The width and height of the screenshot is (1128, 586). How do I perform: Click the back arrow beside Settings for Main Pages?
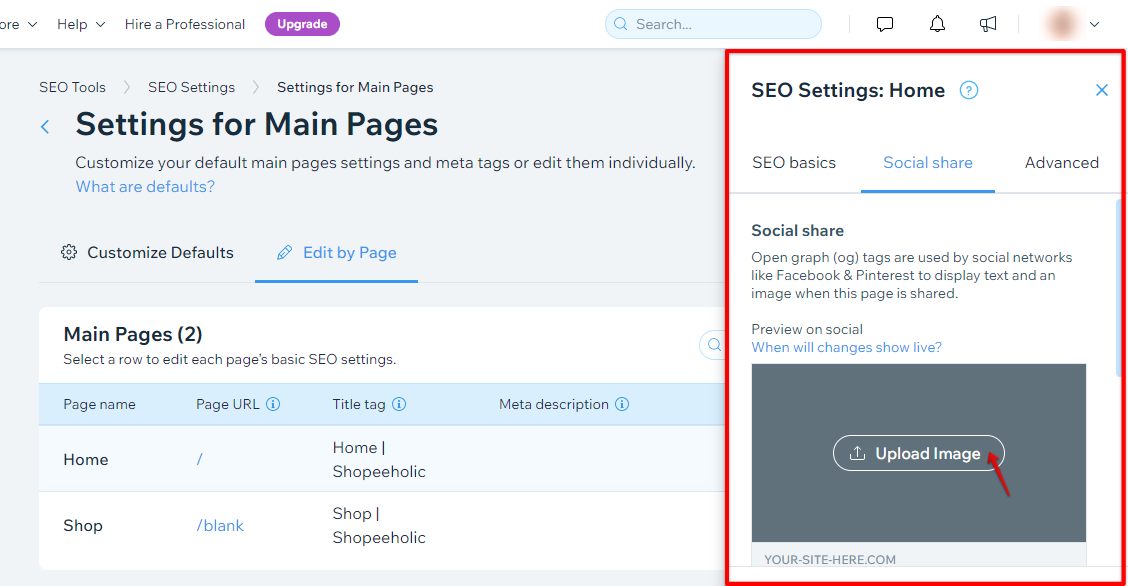click(45, 126)
